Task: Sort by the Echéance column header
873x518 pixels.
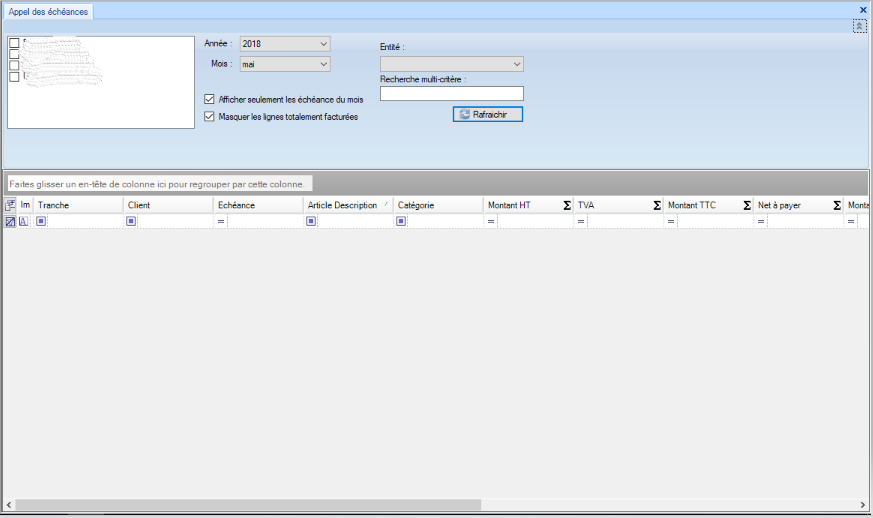Action: coord(257,205)
